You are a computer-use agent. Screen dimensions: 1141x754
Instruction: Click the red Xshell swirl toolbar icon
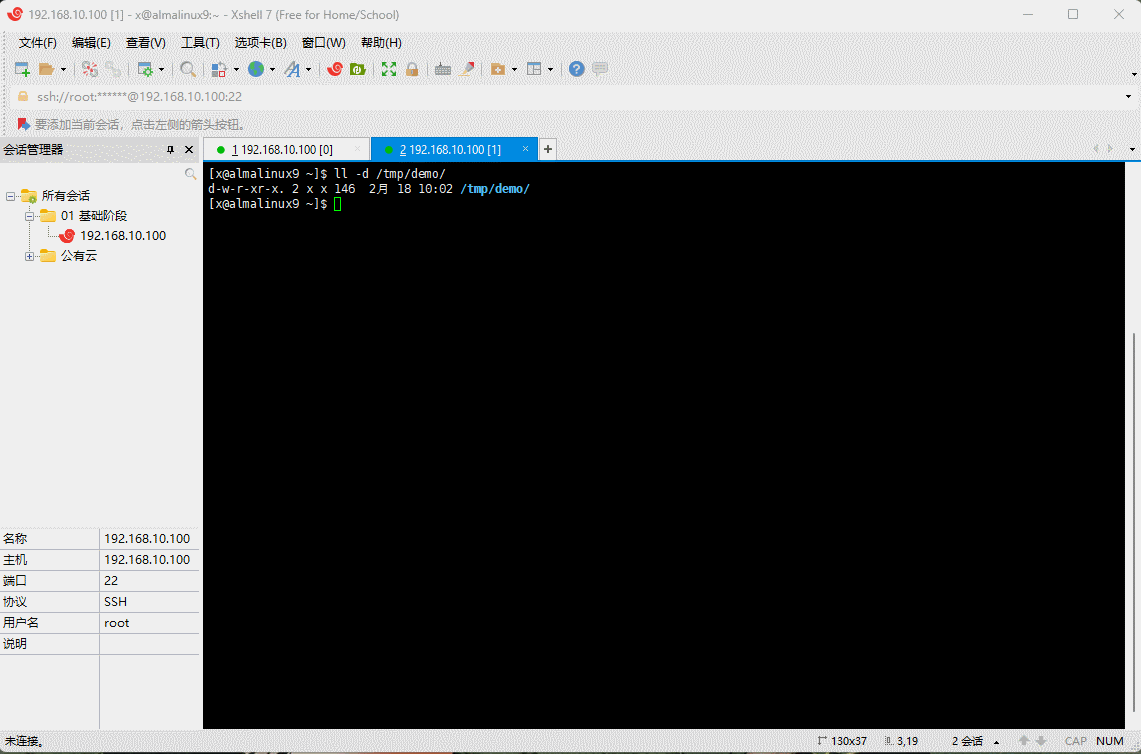point(335,69)
